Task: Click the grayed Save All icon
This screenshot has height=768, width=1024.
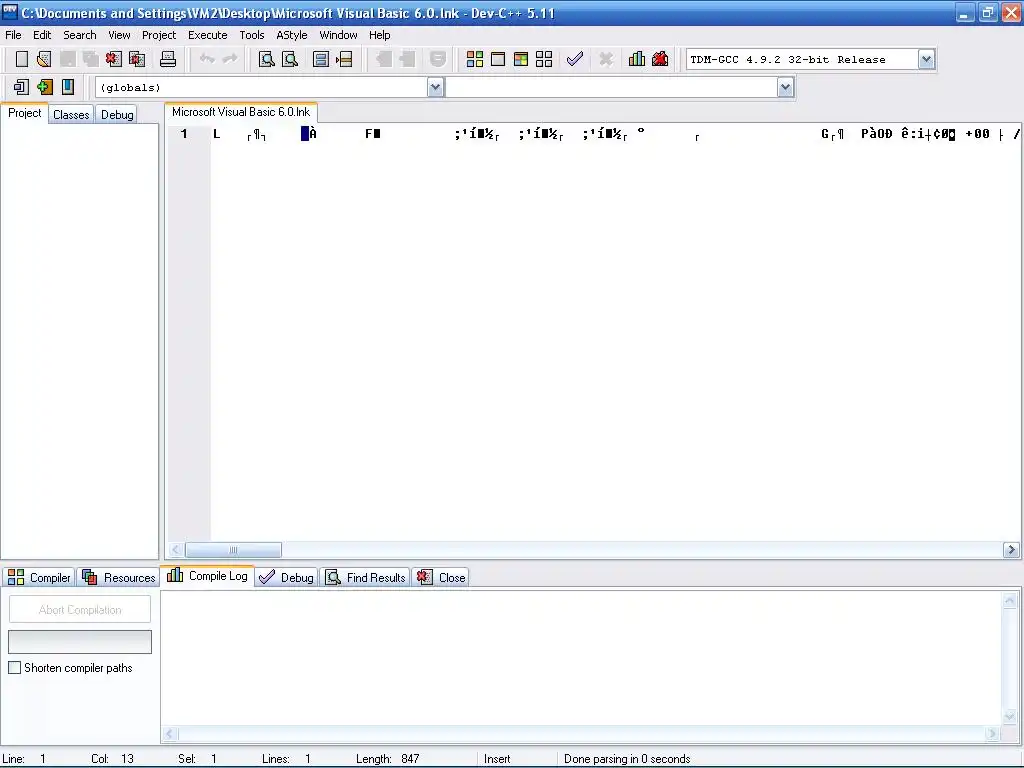Action: [91, 59]
